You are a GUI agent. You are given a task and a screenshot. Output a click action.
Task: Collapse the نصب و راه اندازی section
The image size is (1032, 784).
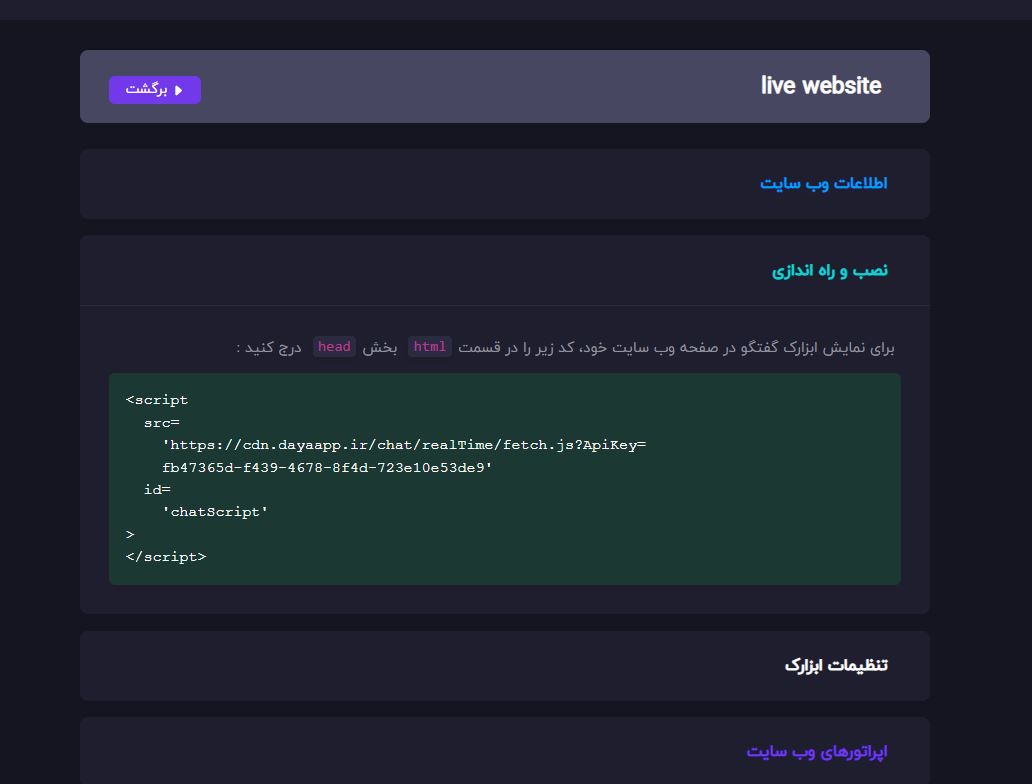(829, 271)
